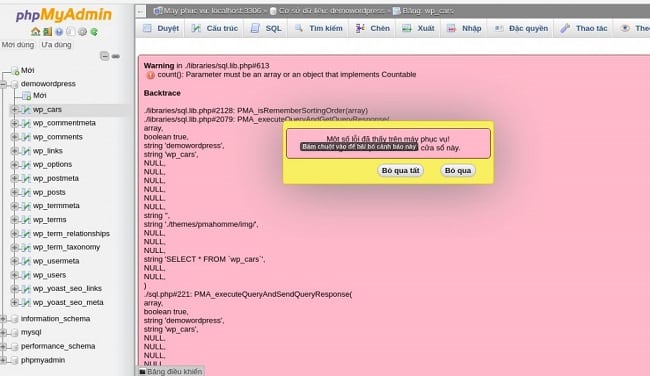Viewport: 650px width, 376px height.
Task: Open the Duyệt (Browse) tab
Action: [x=161, y=28]
